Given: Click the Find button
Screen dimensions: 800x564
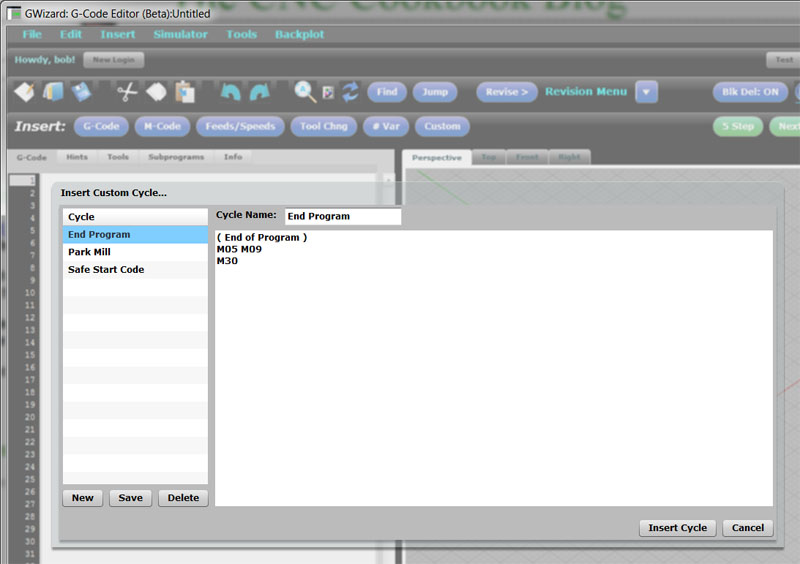Looking at the screenshot, I should coord(387,92).
